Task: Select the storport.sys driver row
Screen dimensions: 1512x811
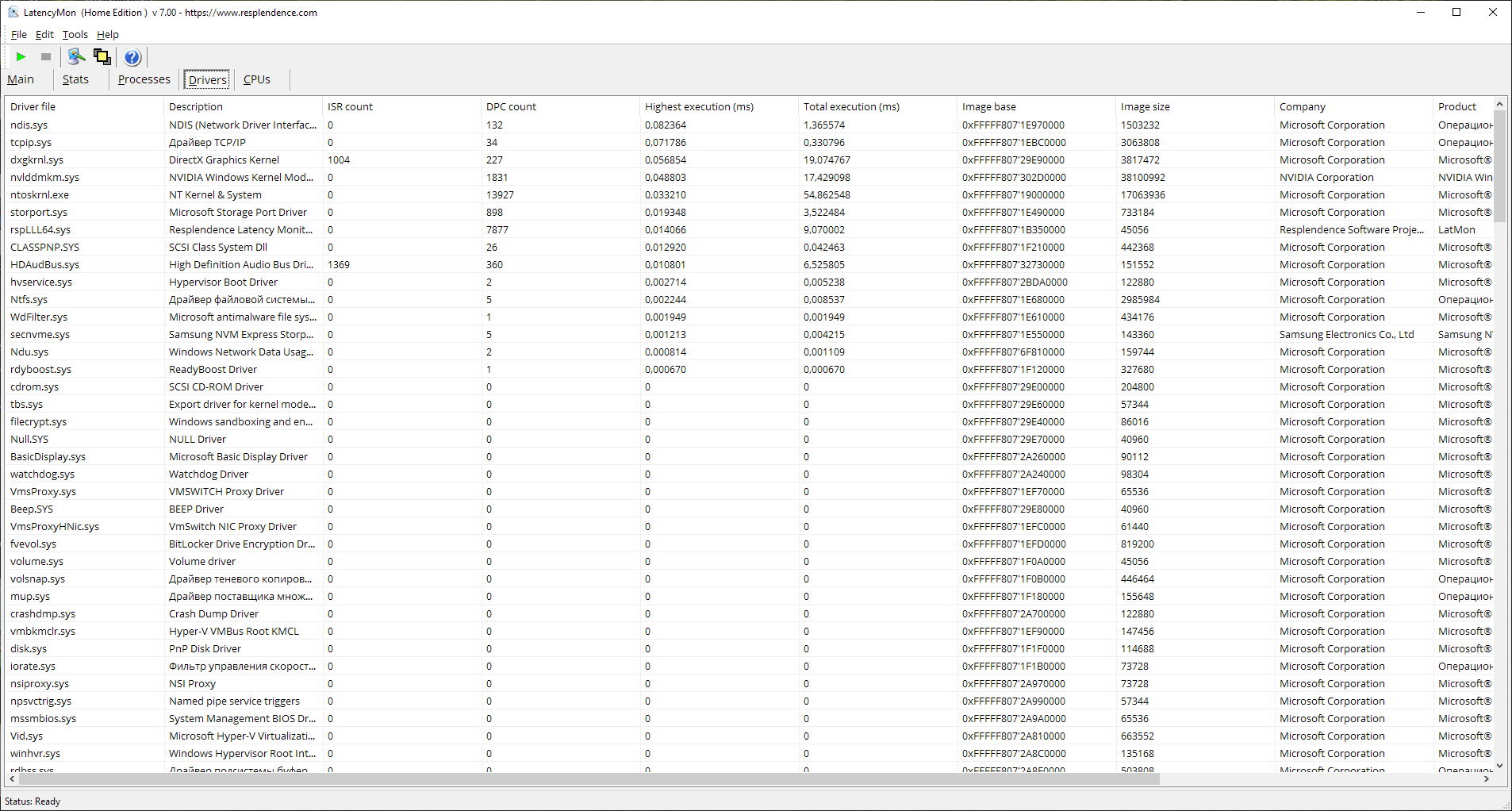Action: (x=749, y=212)
